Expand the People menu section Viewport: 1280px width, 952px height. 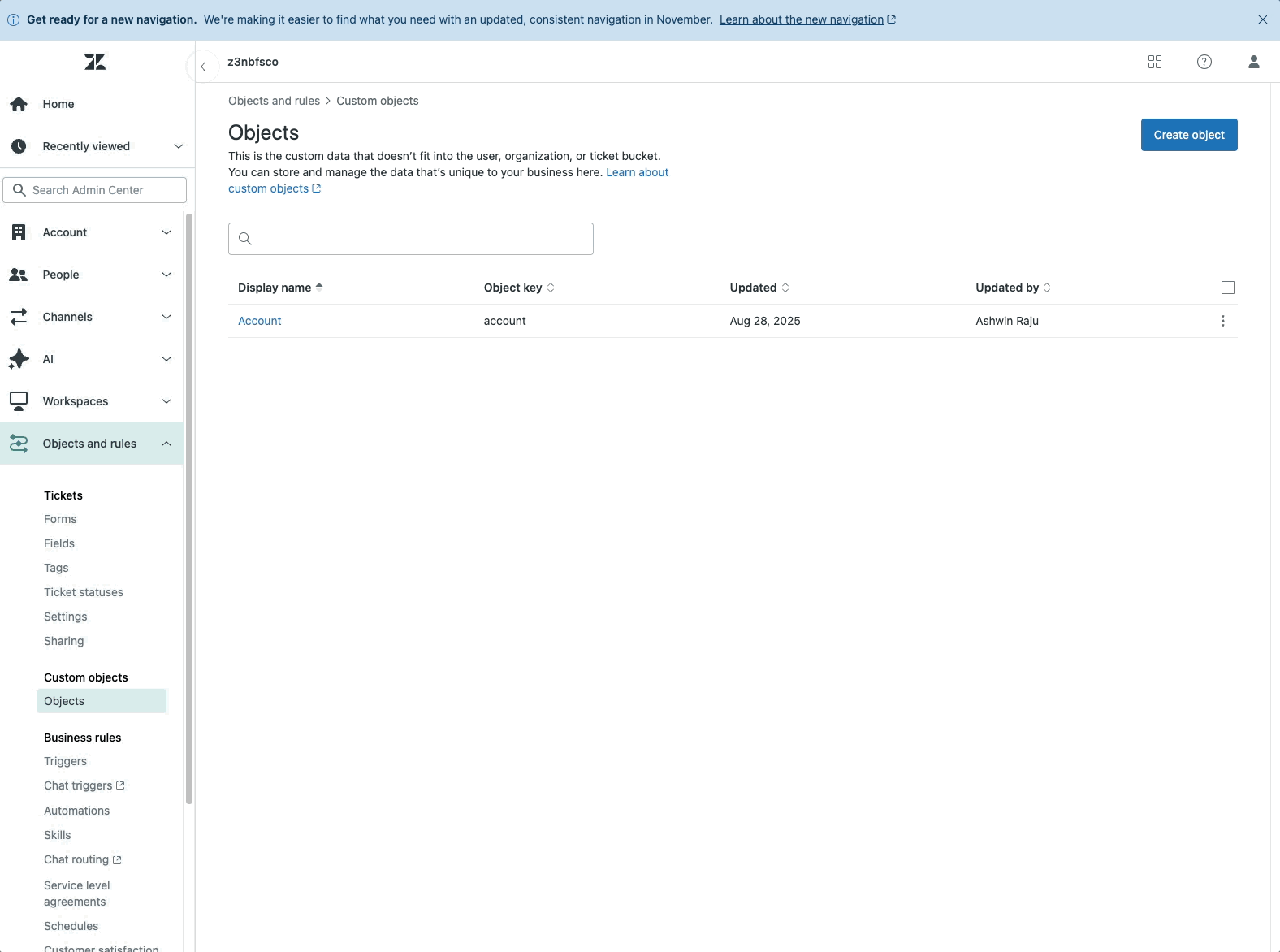166,275
